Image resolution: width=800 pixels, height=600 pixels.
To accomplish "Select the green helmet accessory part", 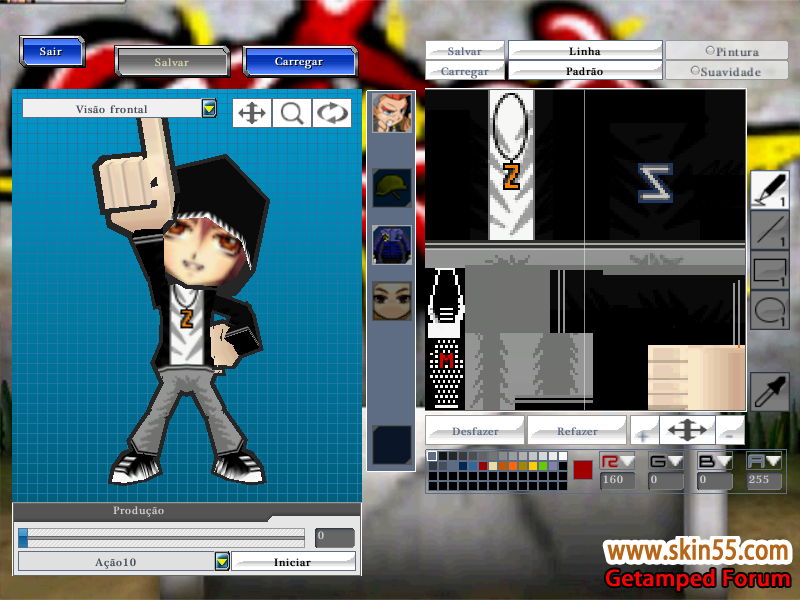I will click(x=392, y=188).
